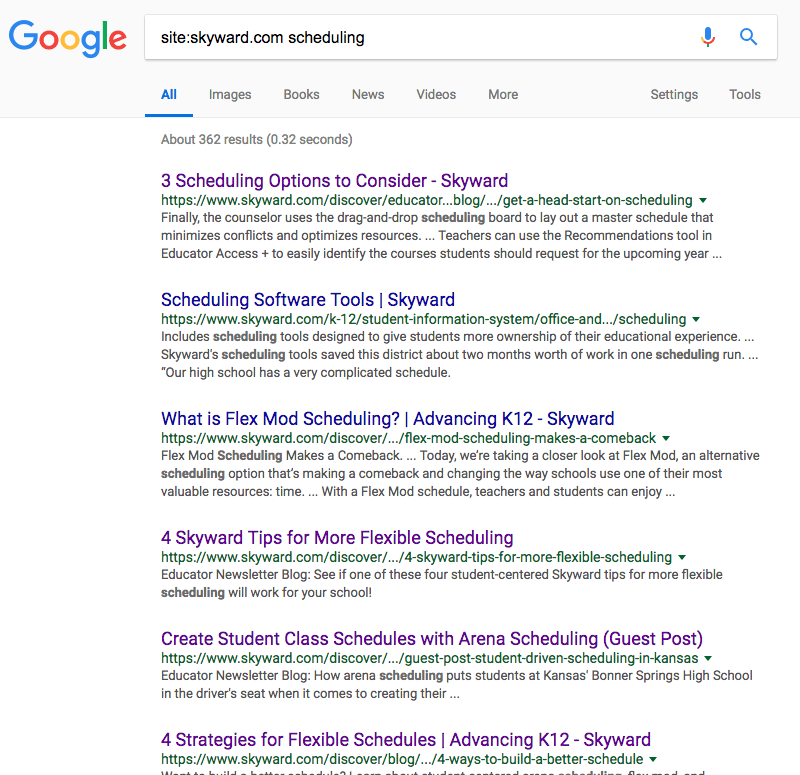
Task: Expand dropdown arrow next to 4-ways-to-build-a-better-schedule URL
Action: tap(653, 760)
